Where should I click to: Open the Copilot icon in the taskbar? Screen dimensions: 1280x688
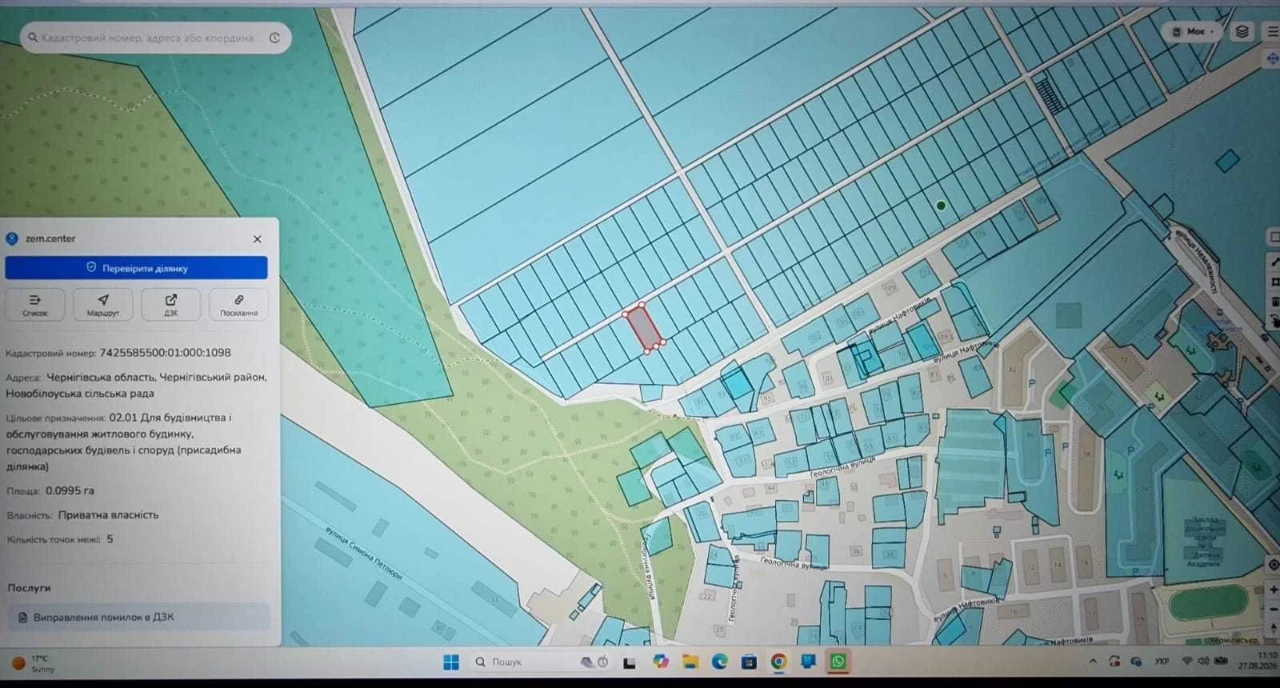tap(660, 662)
